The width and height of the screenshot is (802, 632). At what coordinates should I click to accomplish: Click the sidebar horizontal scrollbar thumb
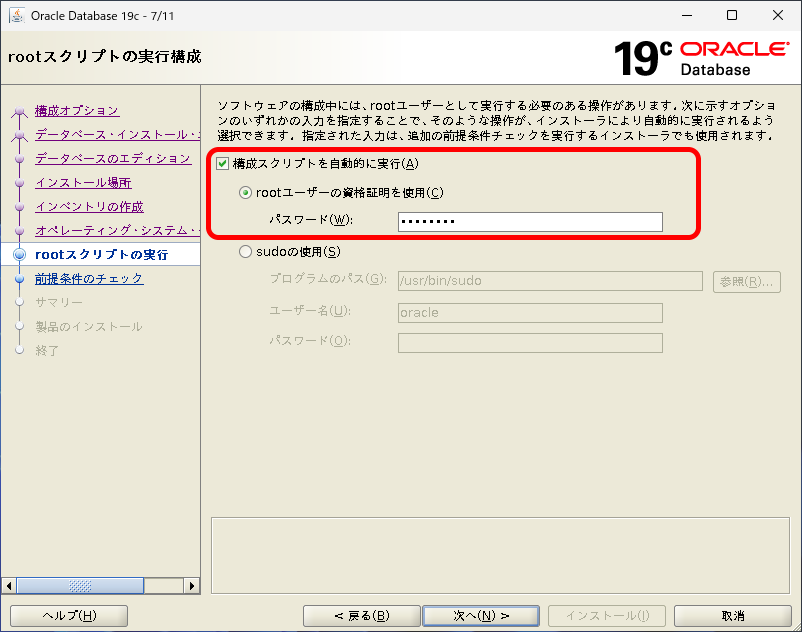(x=80, y=586)
